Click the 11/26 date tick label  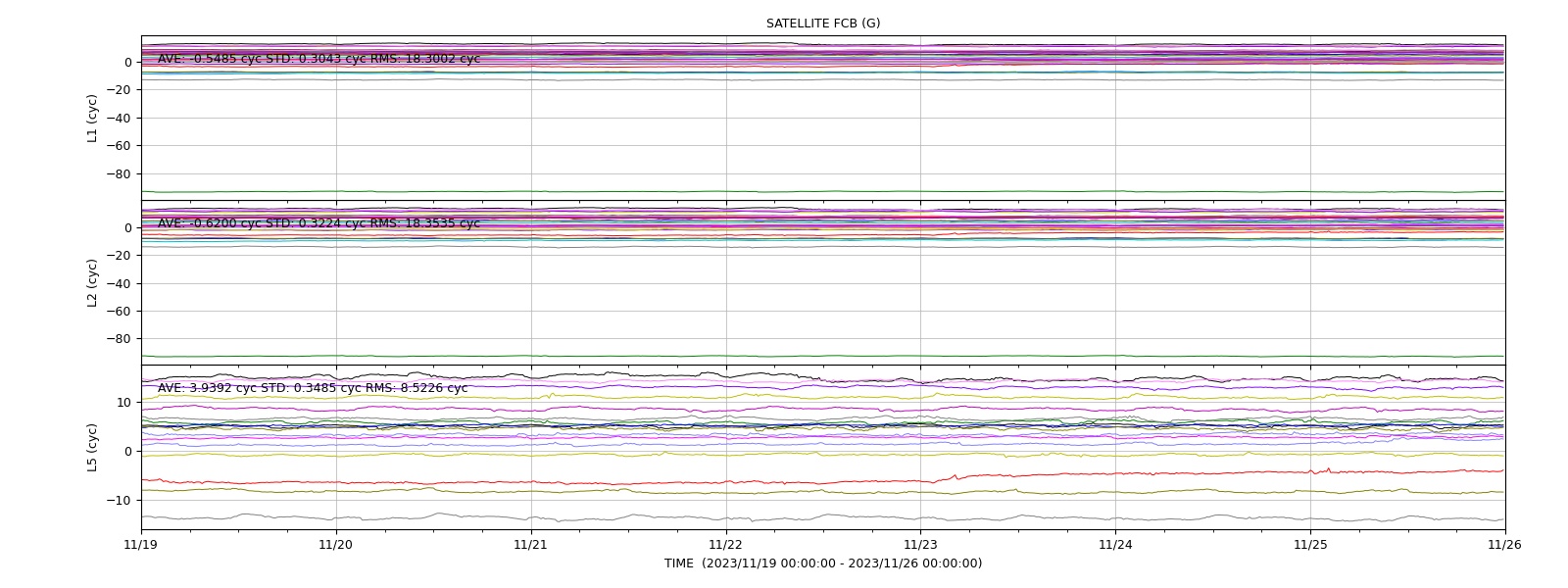pyautogui.click(x=1505, y=545)
